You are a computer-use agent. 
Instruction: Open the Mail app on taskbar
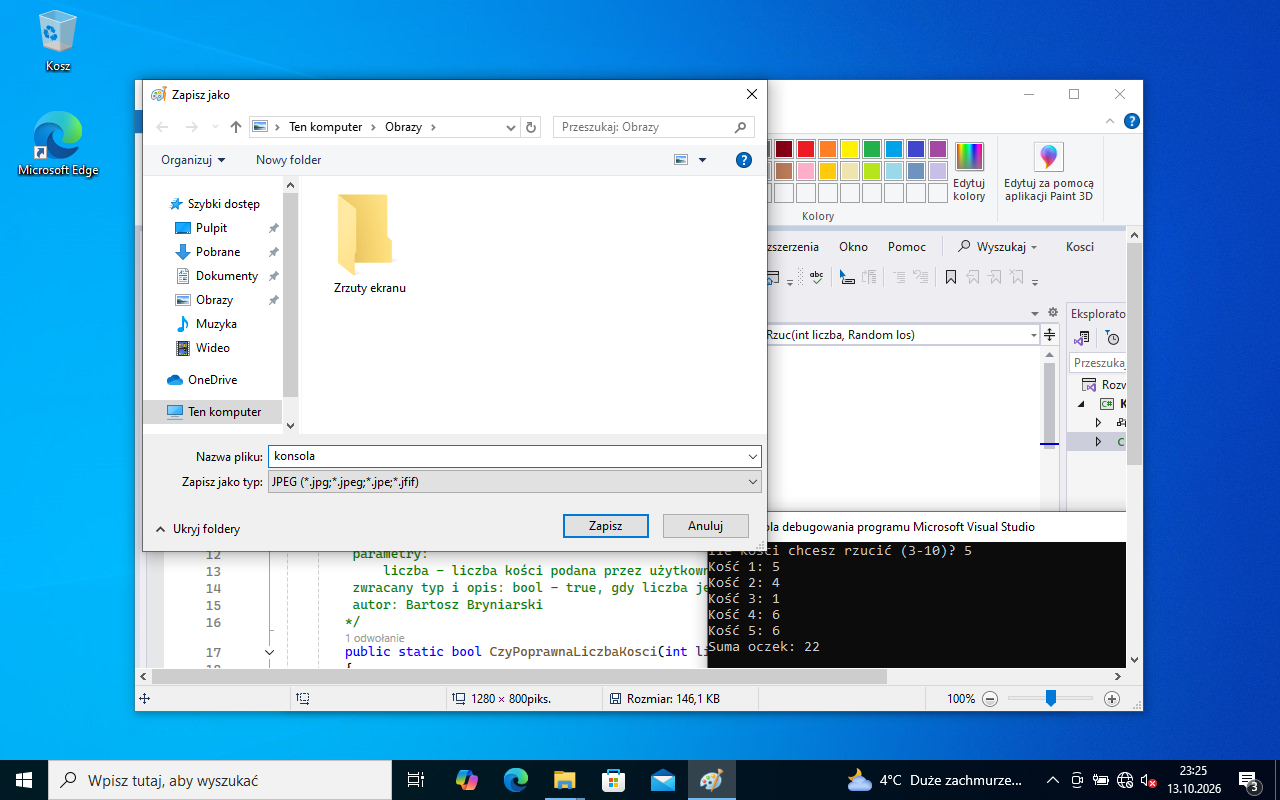(662, 780)
